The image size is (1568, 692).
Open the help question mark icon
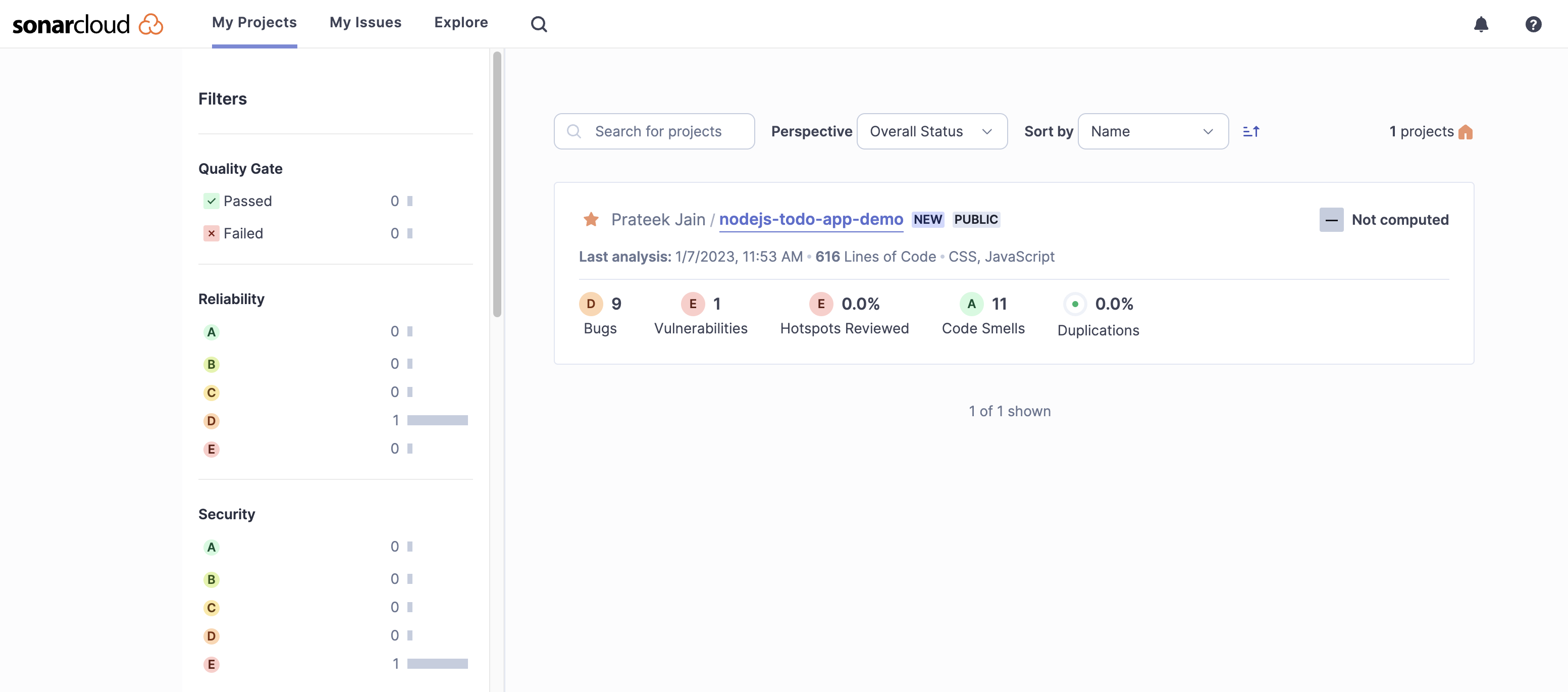pyautogui.click(x=1533, y=24)
